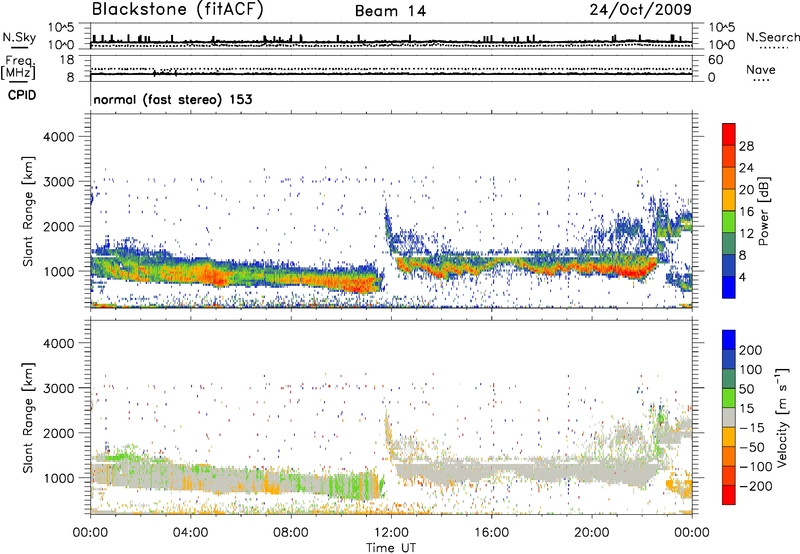Click the 'CPID' label

tap(22, 95)
